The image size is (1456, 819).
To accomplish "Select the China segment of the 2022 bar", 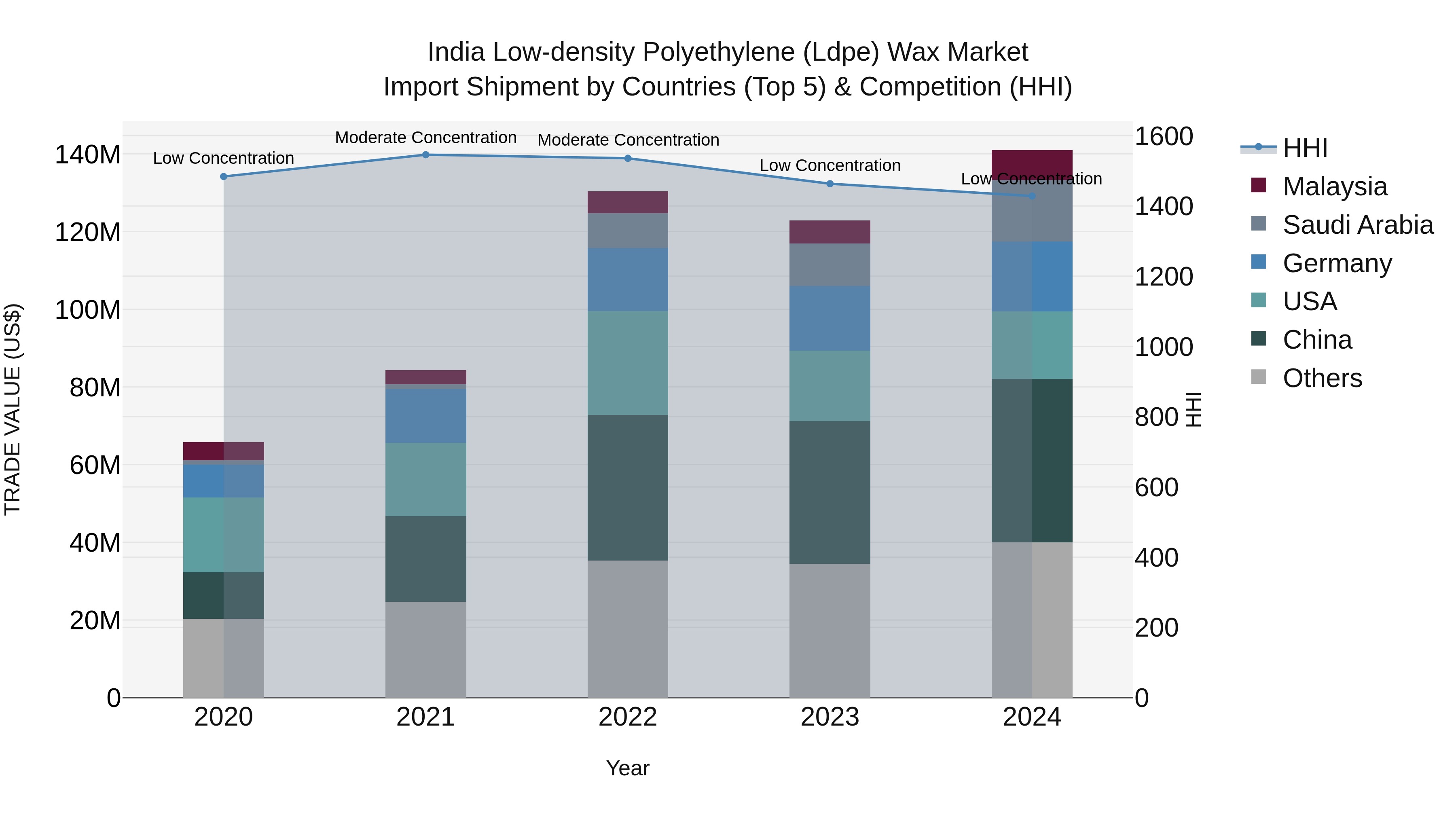I will tap(628, 488).
